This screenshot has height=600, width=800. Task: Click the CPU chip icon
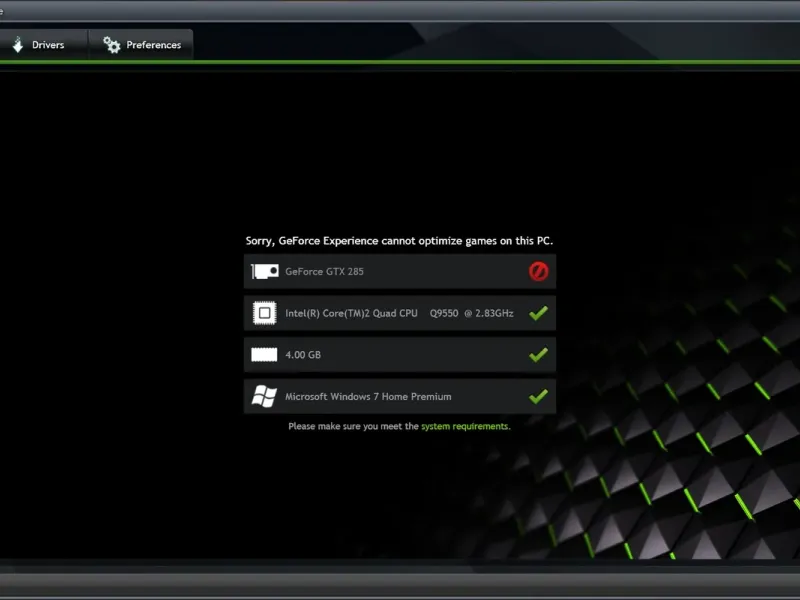(264, 313)
